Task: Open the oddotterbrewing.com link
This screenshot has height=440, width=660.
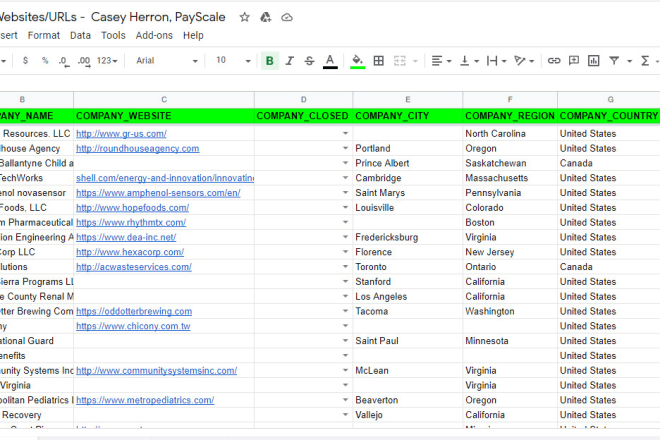Action: (134, 311)
